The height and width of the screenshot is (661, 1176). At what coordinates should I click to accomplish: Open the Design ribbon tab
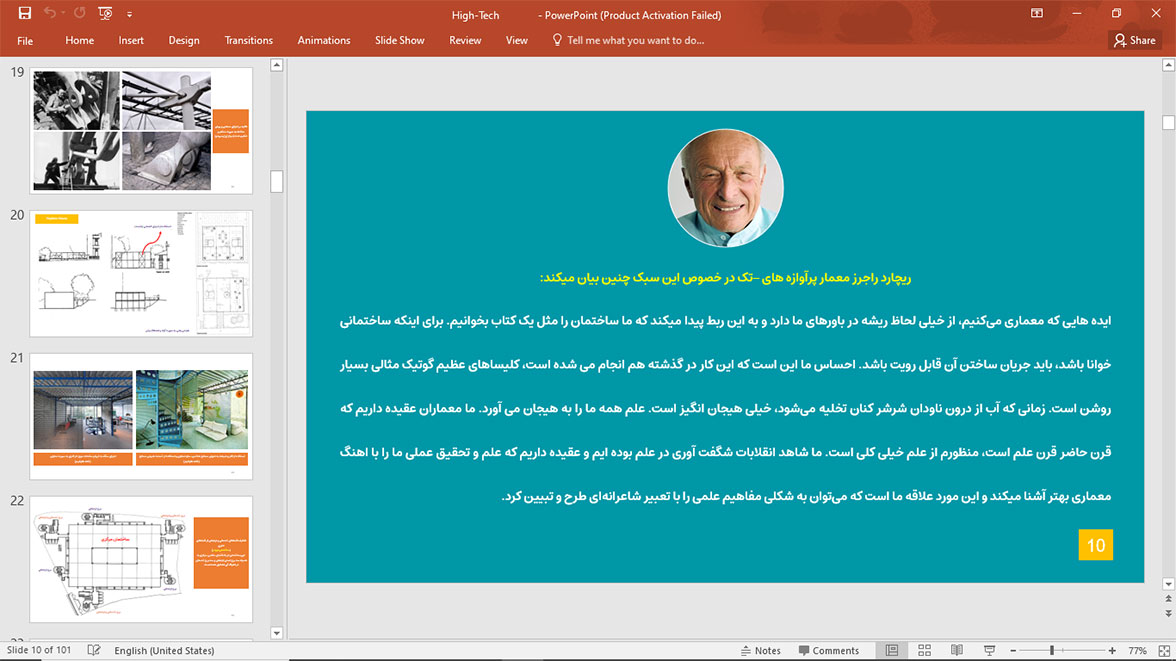tap(184, 41)
